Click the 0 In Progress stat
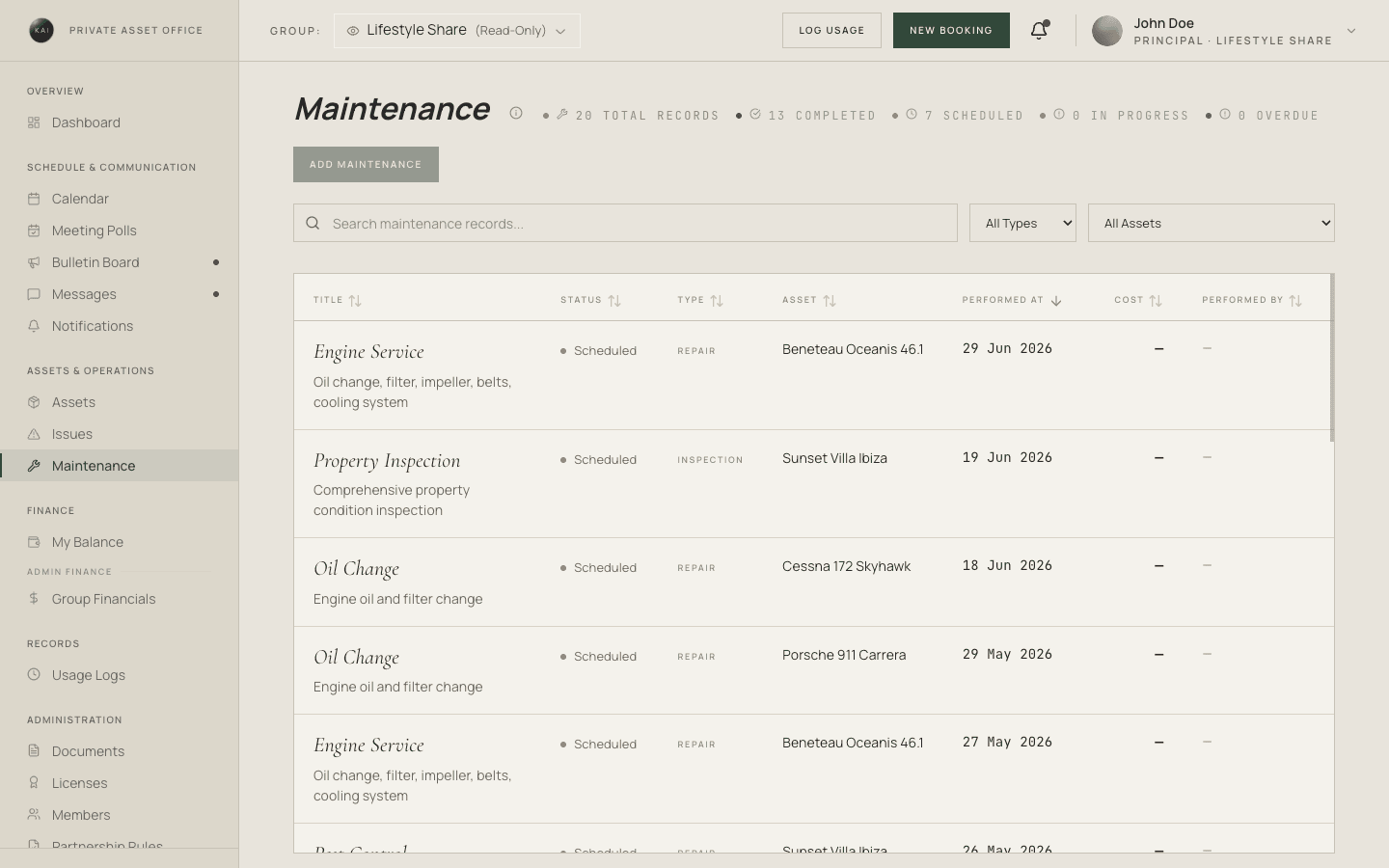 point(1121,115)
